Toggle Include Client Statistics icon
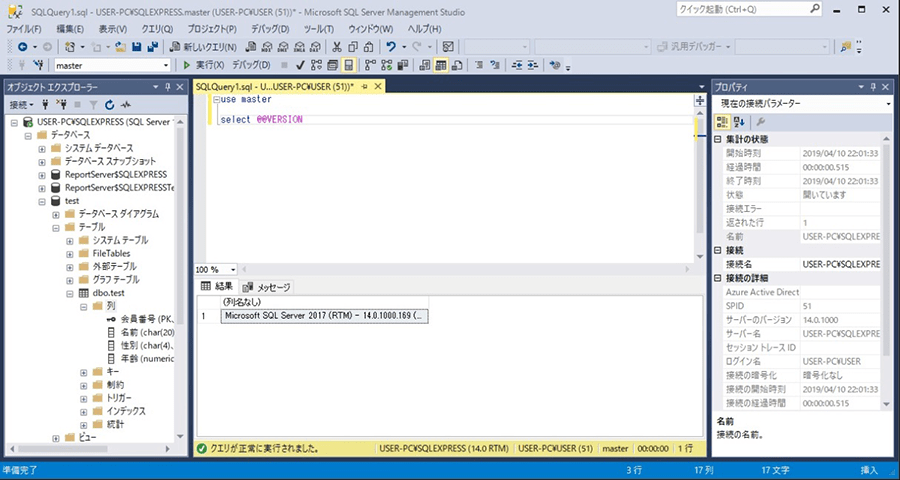Screen dimensions: 900x480 402,65
